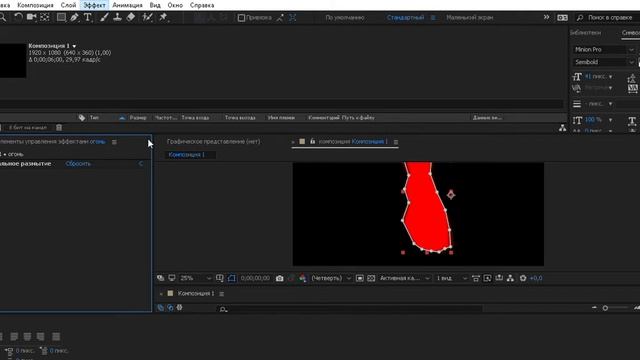Click the label tag column icon
640x360 pixels.
click(82, 118)
